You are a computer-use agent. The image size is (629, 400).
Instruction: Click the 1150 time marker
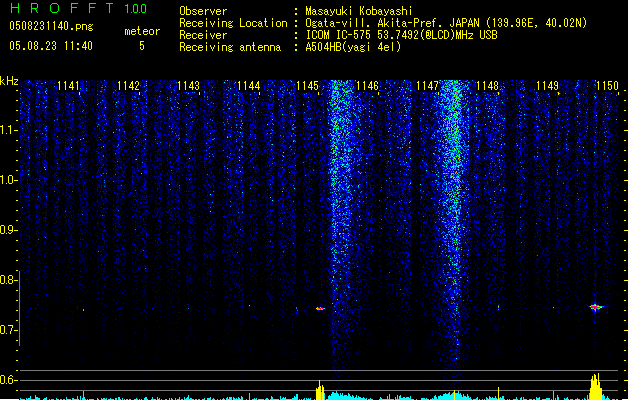coord(607,85)
